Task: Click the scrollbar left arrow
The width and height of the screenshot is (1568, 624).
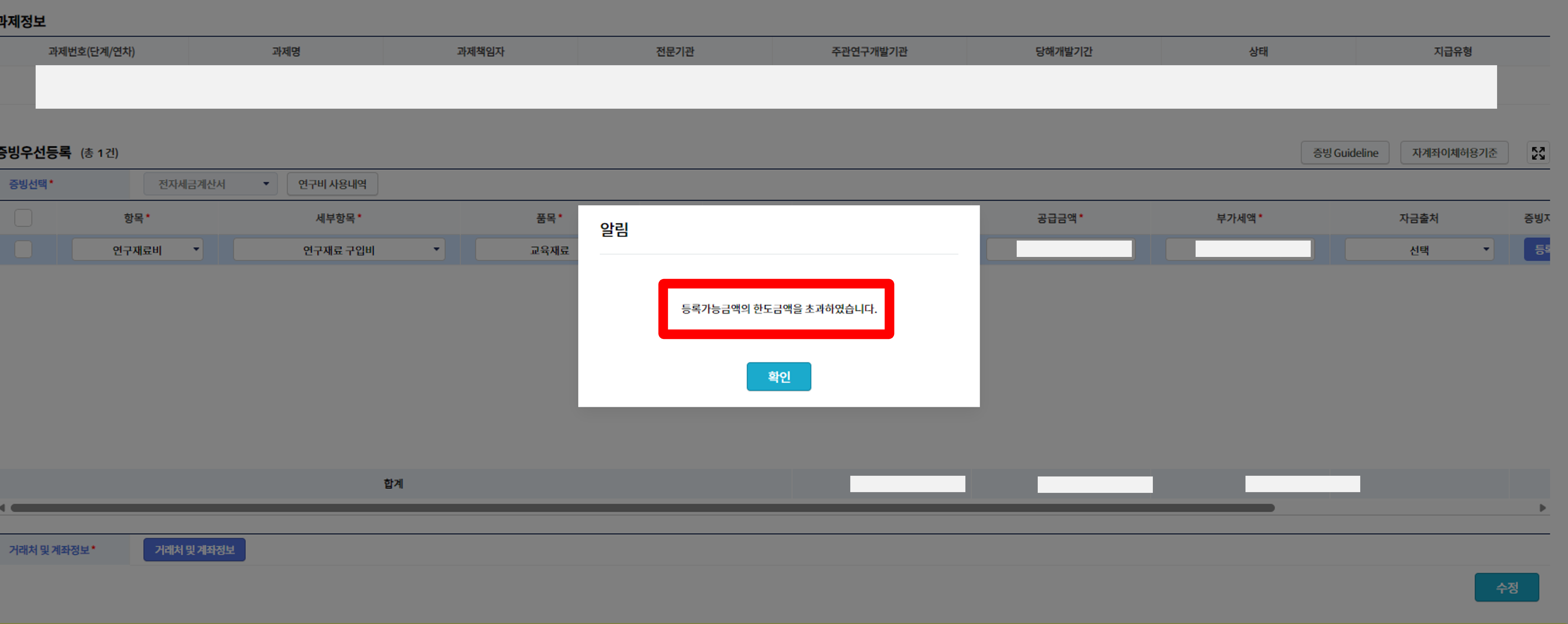Action: (3, 508)
